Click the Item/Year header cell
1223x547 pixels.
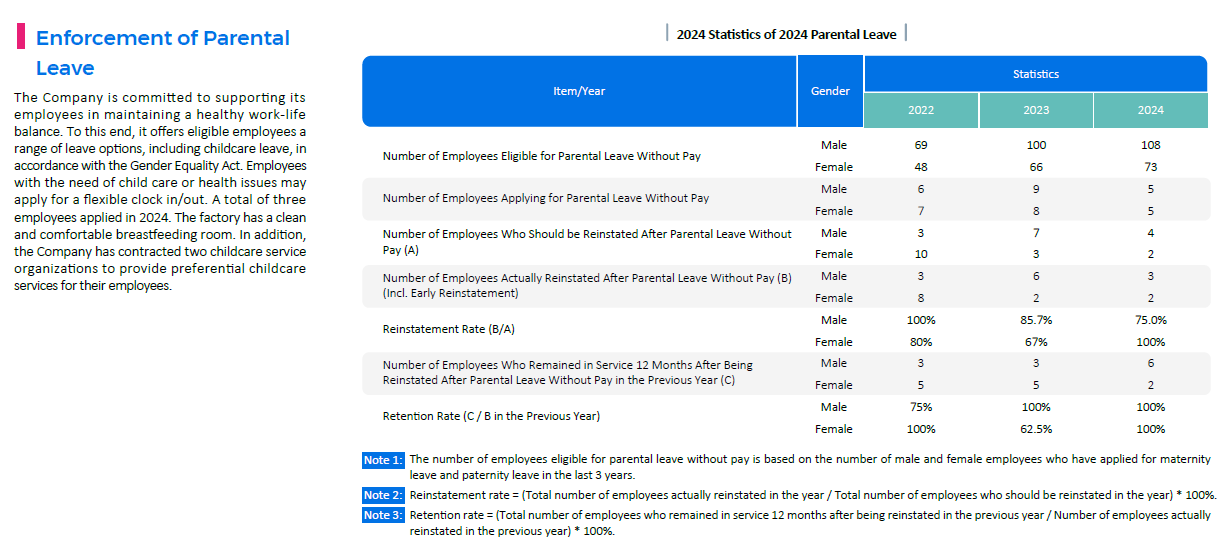click(579, 91)
